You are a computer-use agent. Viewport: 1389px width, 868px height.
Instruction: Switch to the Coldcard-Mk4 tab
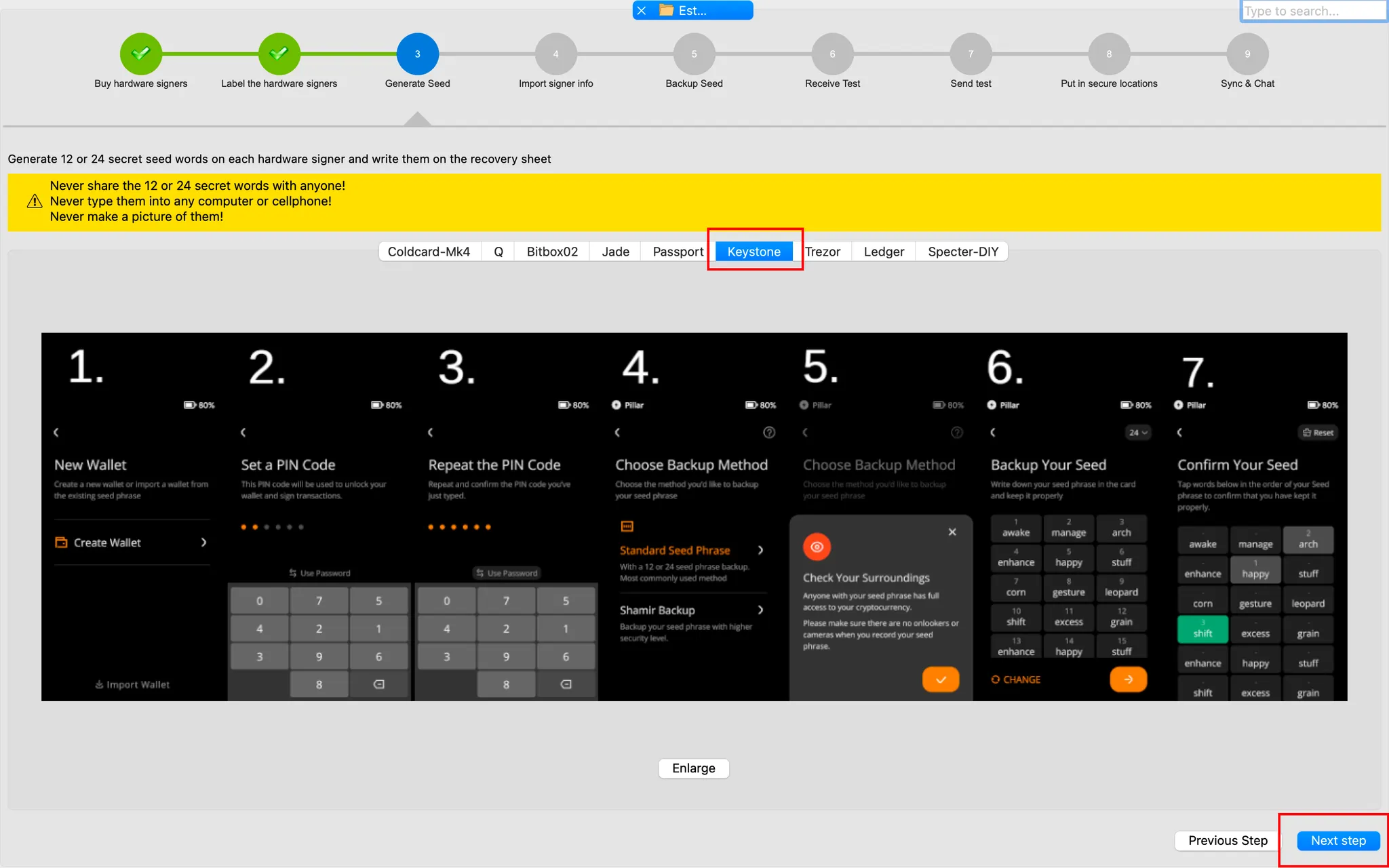click(429, 252)
